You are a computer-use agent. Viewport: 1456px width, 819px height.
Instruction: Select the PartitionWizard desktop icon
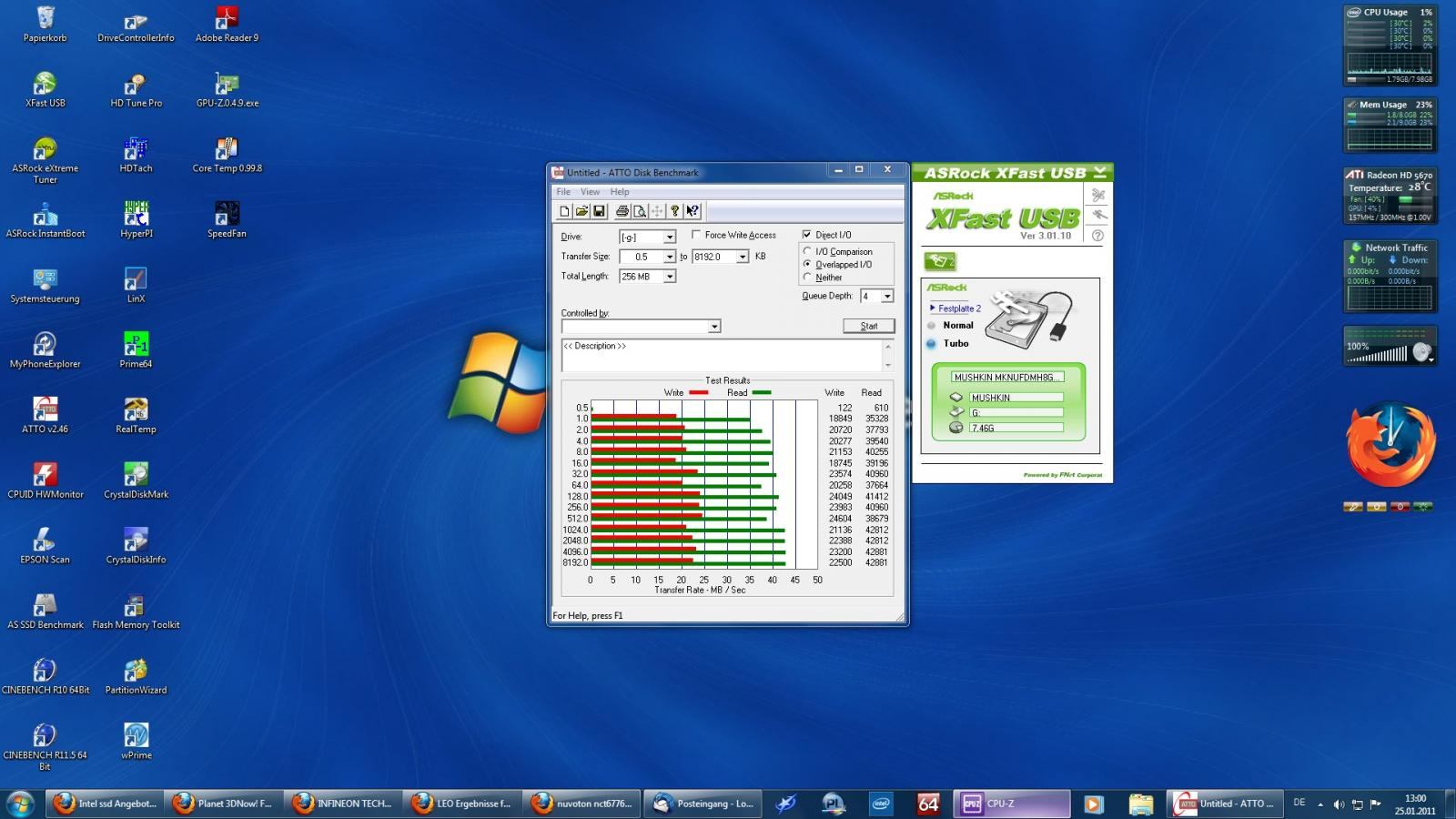(x=136, y=677)
